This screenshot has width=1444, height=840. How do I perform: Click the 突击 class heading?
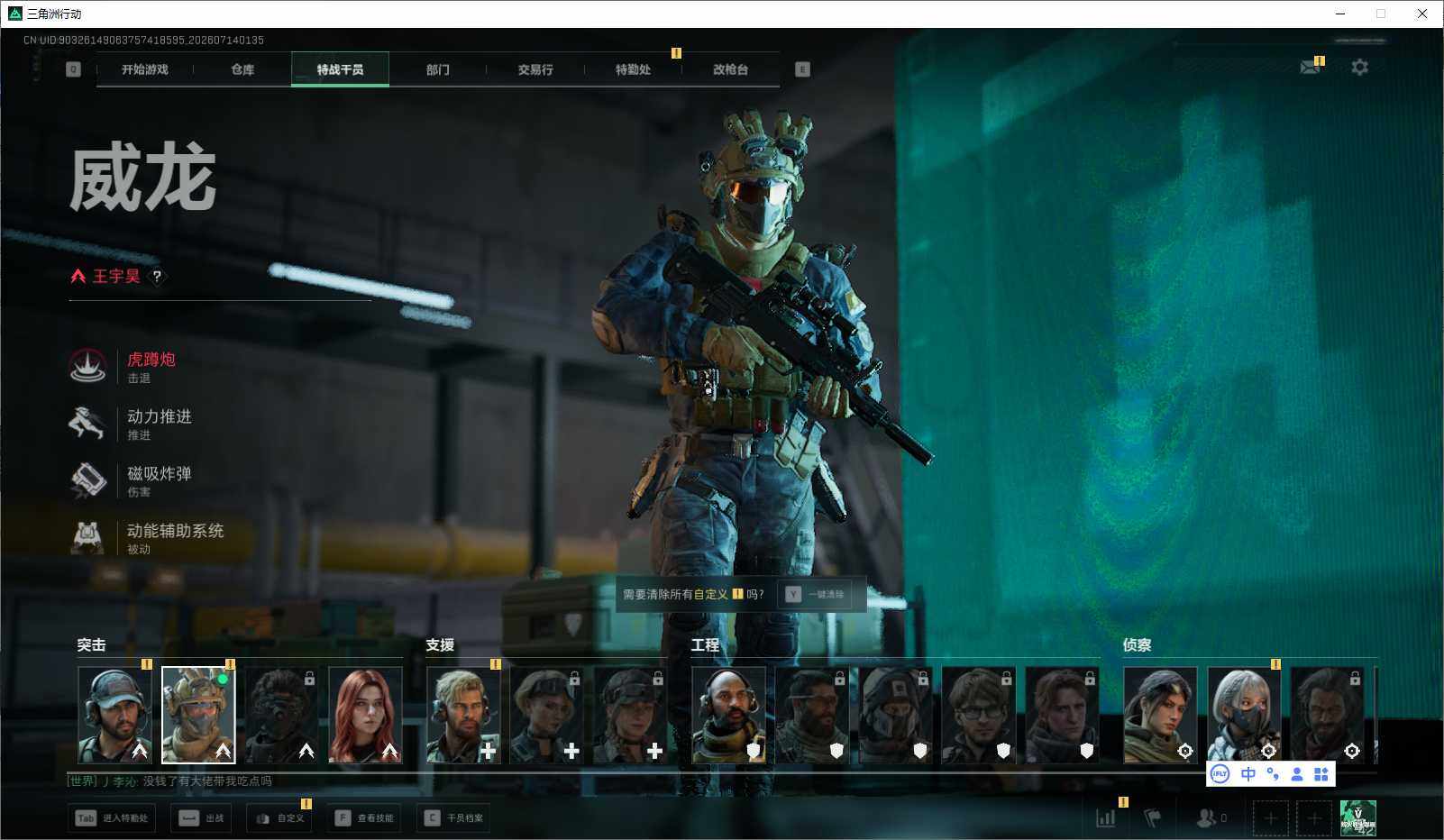pyautogui.click(x=91, y=645)
